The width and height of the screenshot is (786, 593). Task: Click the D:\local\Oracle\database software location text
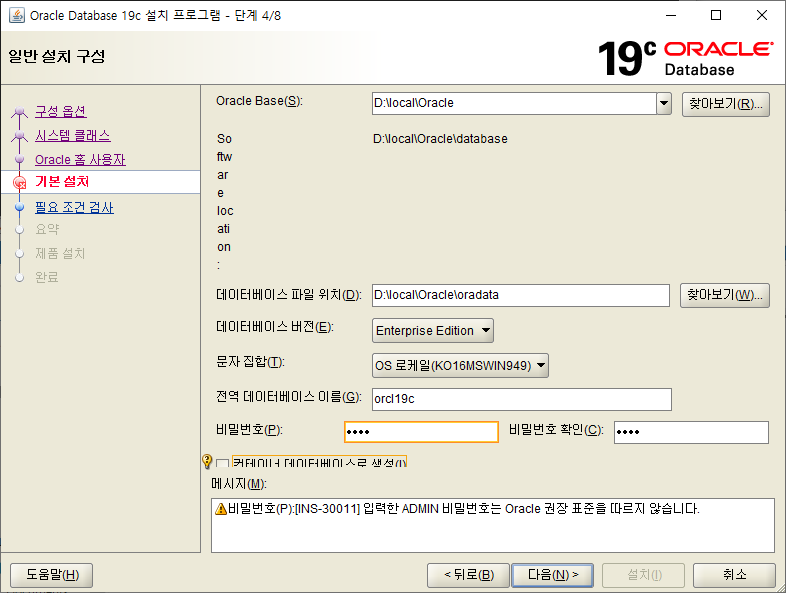click(x=440, y=139)
